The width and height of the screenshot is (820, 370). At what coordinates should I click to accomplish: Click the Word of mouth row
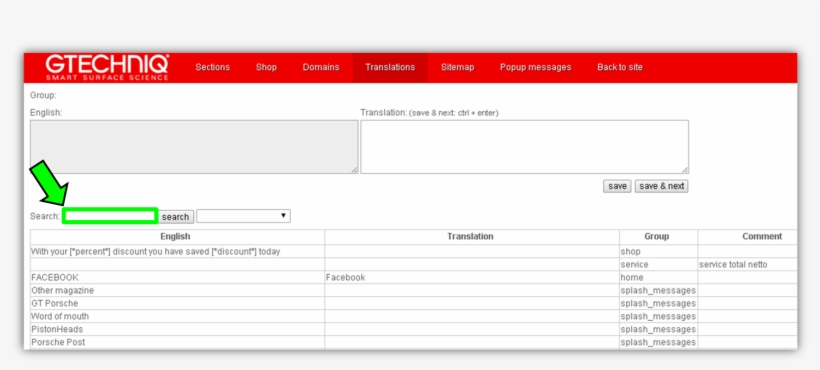coord(177,316)
